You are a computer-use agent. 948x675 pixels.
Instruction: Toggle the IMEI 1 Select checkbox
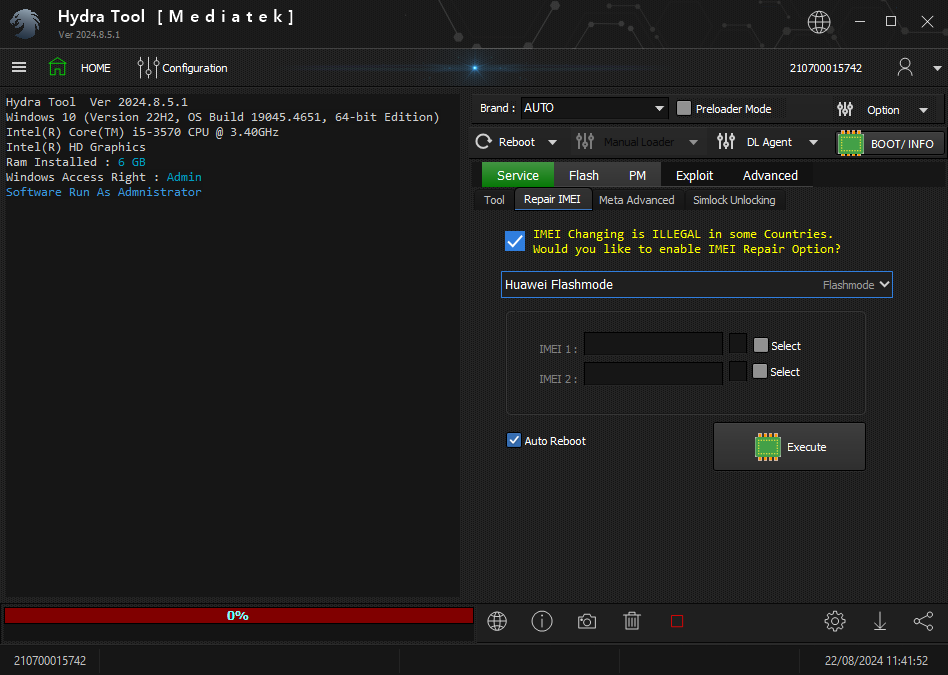(761, 345)
